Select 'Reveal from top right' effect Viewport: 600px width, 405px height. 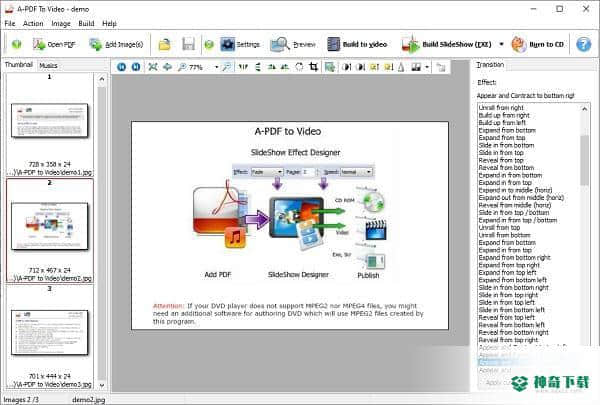pyautogui.click(x=508, y=340)
